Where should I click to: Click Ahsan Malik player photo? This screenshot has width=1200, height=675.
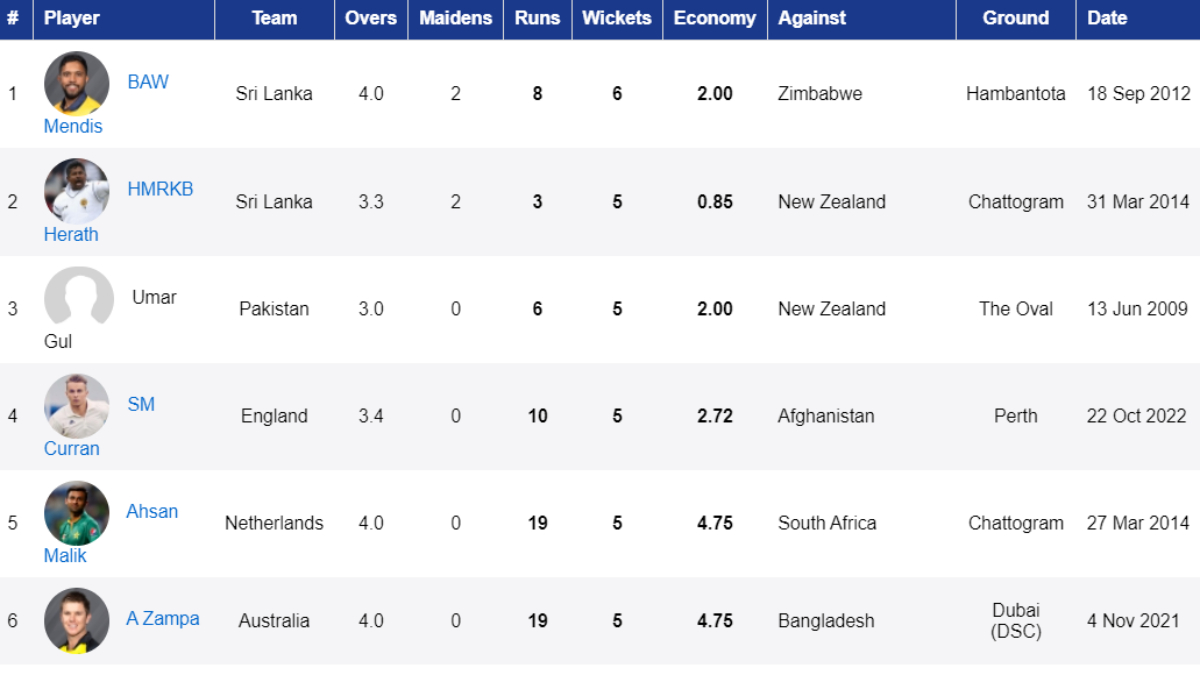(x=77, y=513)
